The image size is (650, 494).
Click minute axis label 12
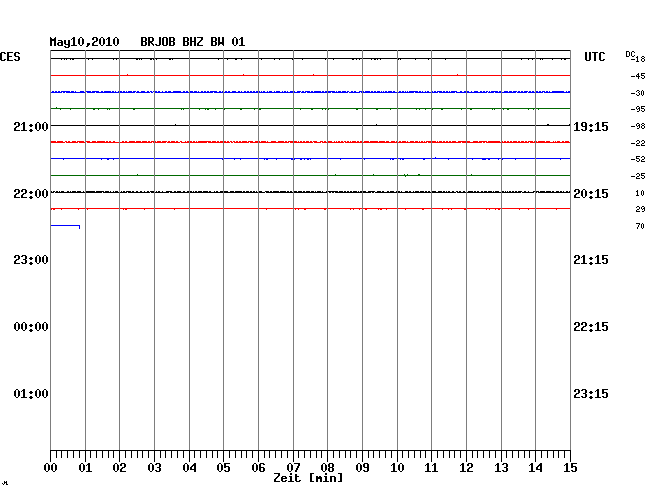pos(466,468)
